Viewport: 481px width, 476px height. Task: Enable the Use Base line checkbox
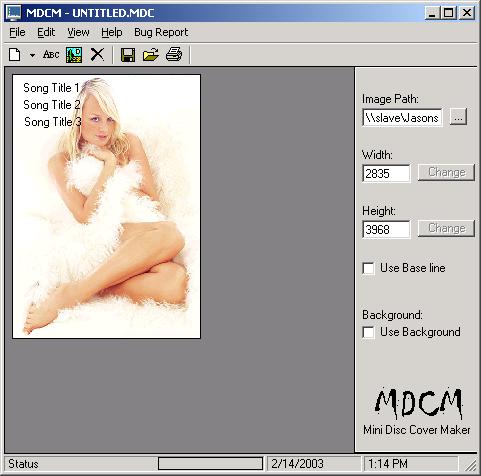coord(368,268)
